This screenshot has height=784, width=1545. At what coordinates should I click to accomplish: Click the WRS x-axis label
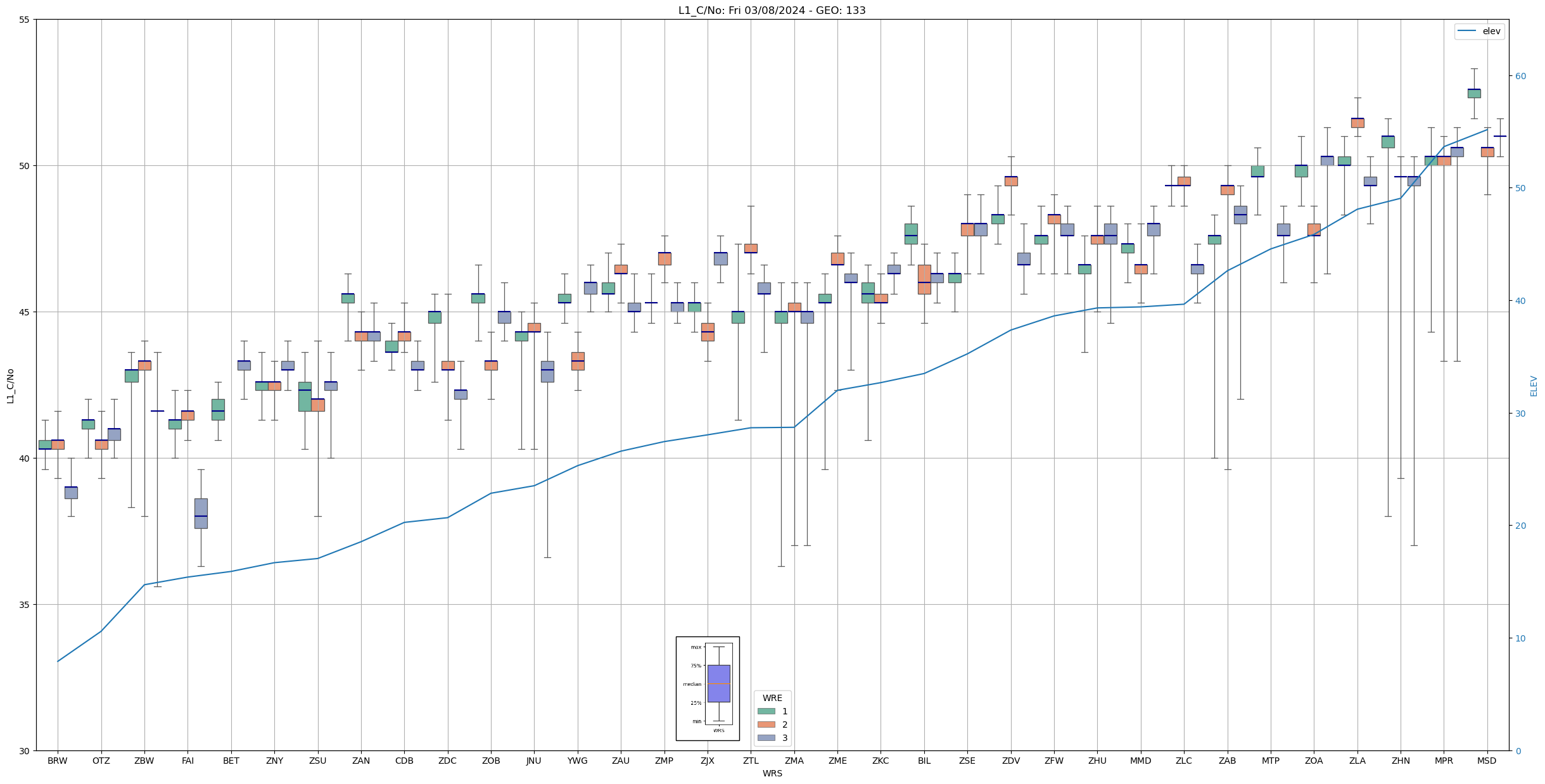772,773
